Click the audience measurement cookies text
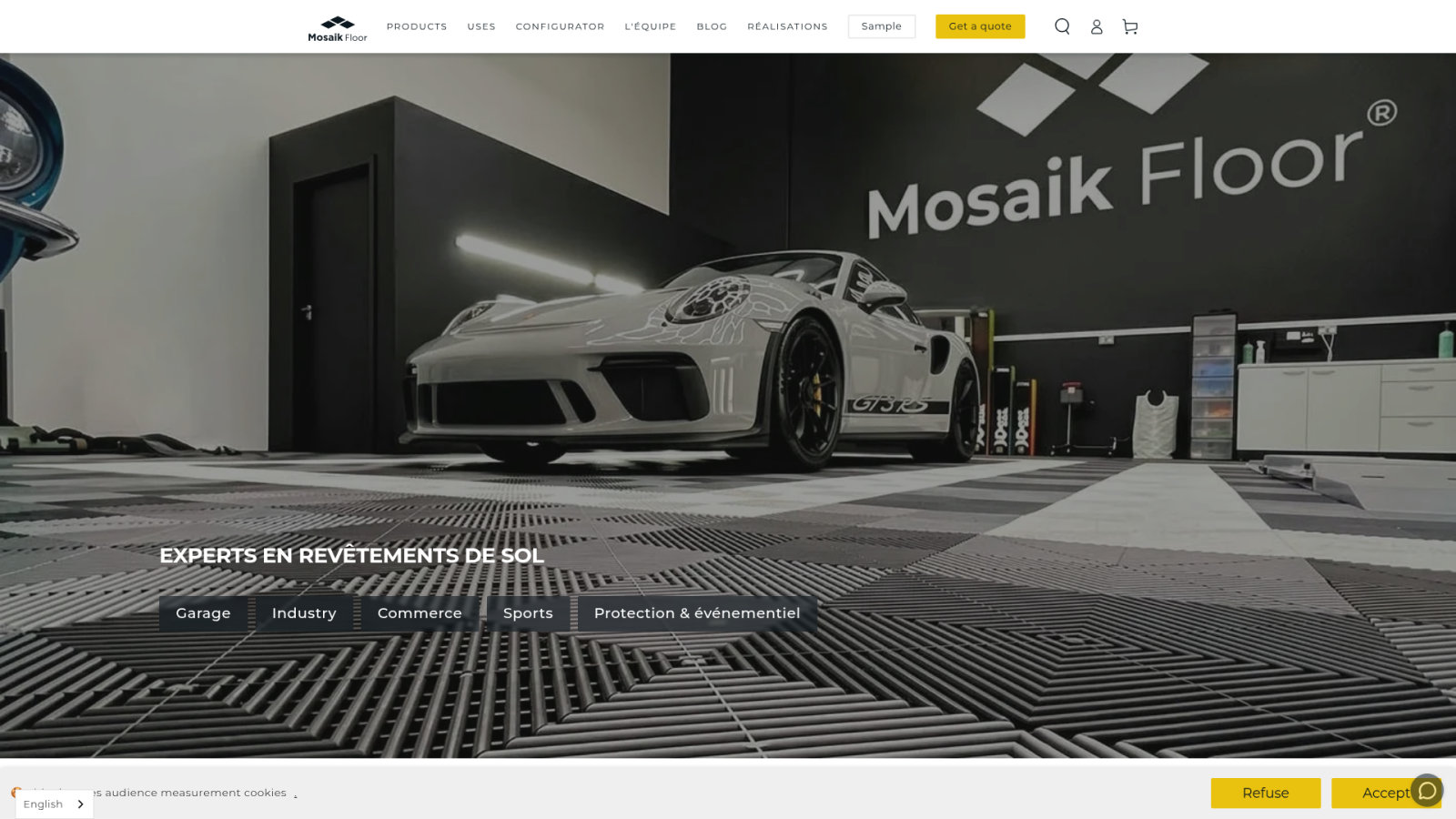This screenshot has height=819, width=1456. (x=196, y=793)
